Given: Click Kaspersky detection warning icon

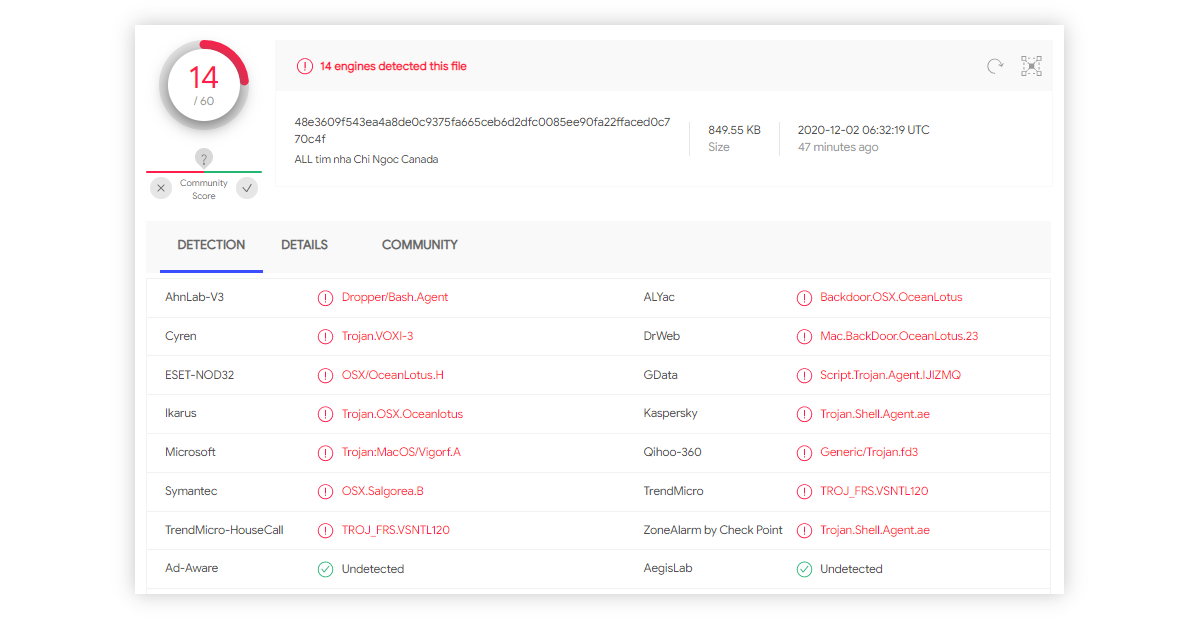Looking at the screenshot, I should tap(804, 414).
